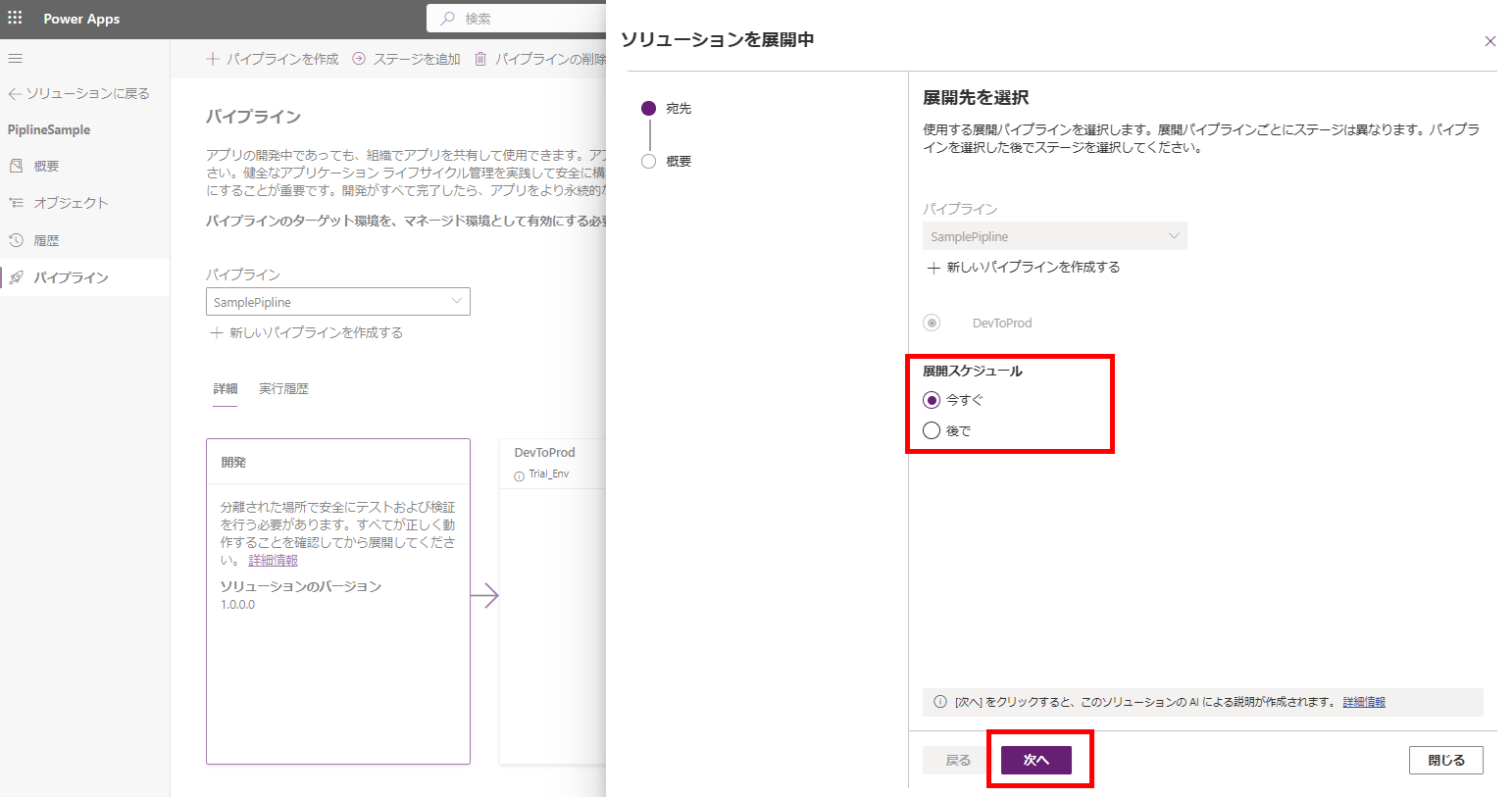The height and width of the screenshot is (797, 1512).
Task: Collapse the left navigation hamburger menu
Action: point(15,59)
